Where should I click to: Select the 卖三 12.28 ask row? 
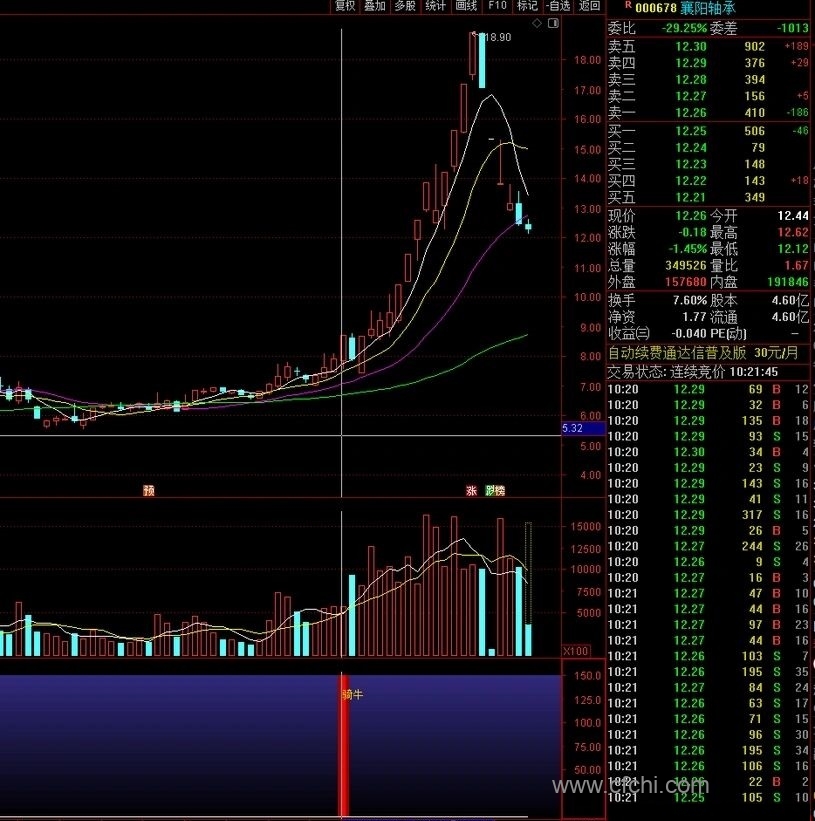pyautogui.click(x=708, y=80)
